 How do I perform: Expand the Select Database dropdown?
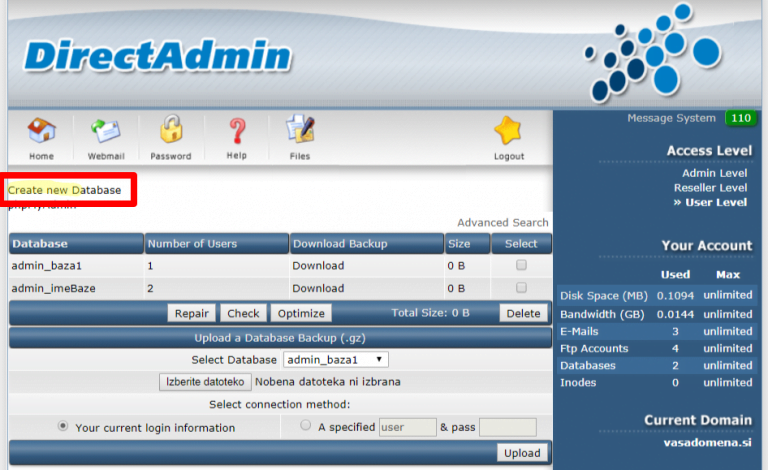tap(336, 360)
